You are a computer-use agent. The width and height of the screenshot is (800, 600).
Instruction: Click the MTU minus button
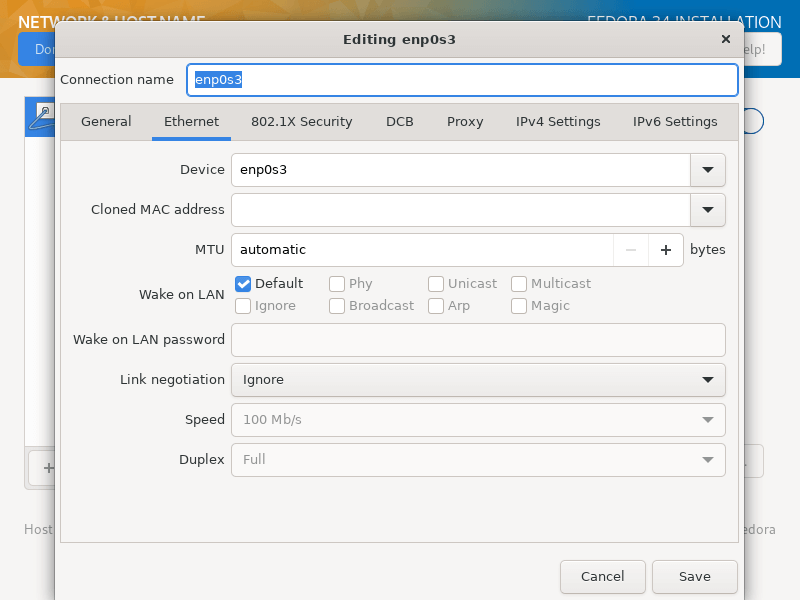631,250
